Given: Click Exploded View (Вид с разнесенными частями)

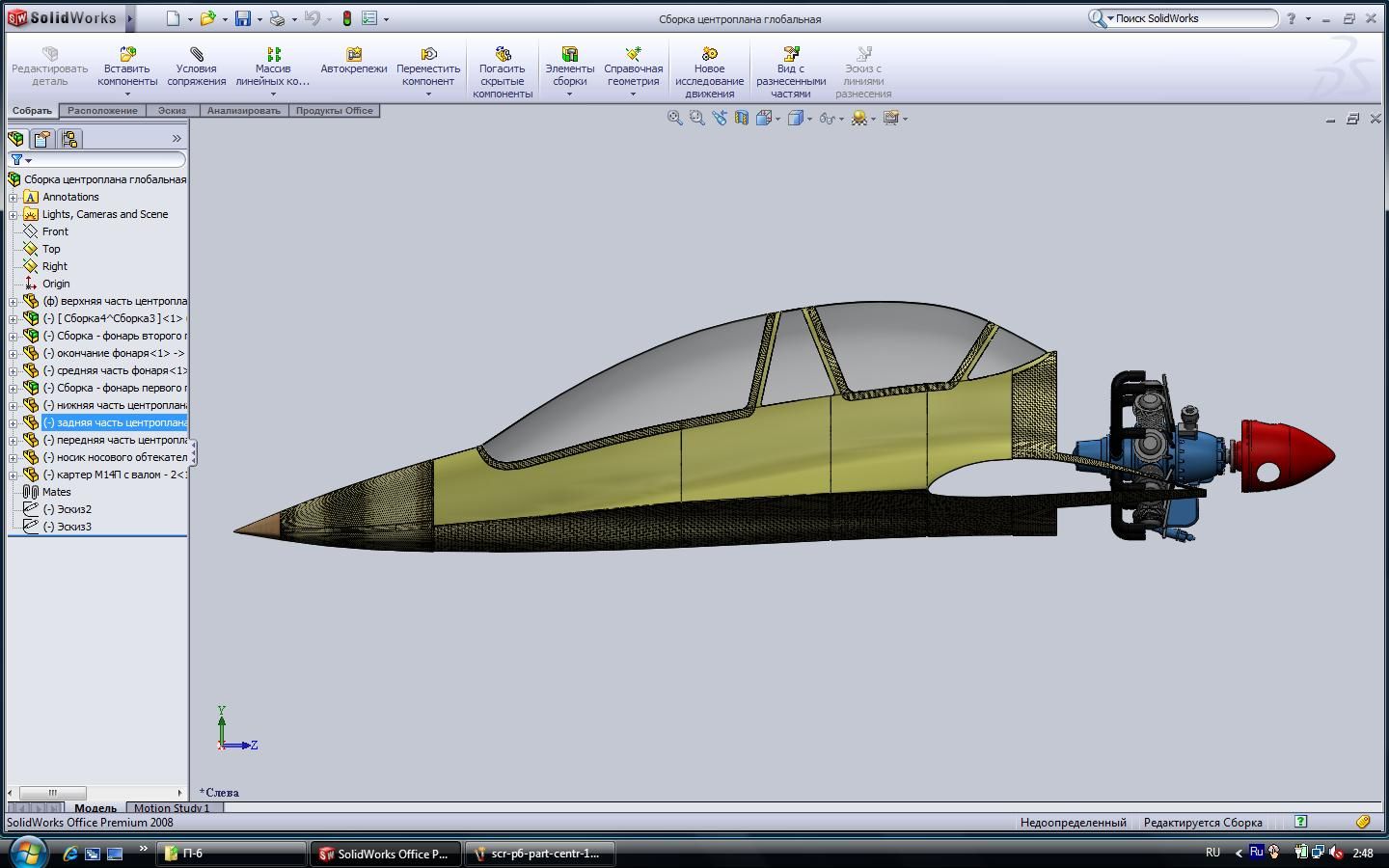Looking at the screenshot, I should [x=791, y=54].
